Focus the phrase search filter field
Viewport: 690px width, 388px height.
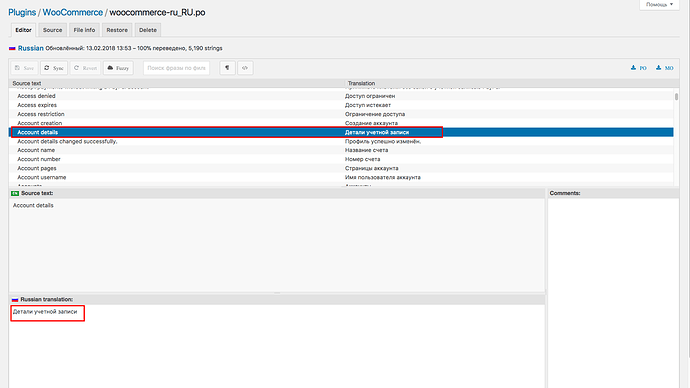pos(176,68)
